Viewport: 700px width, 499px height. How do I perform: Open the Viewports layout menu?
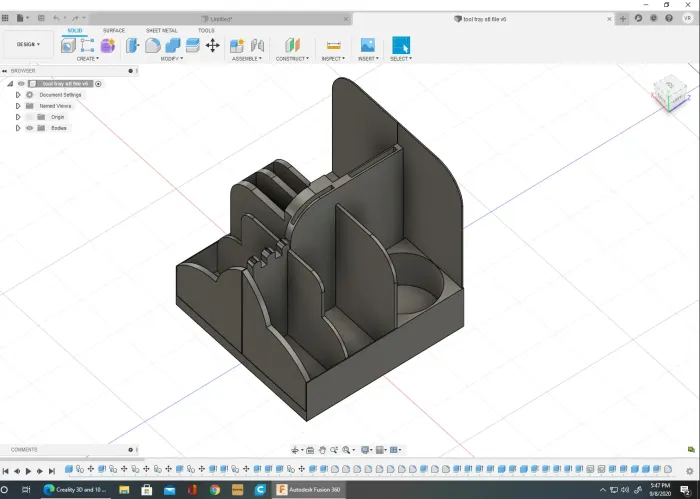point(395,450)
